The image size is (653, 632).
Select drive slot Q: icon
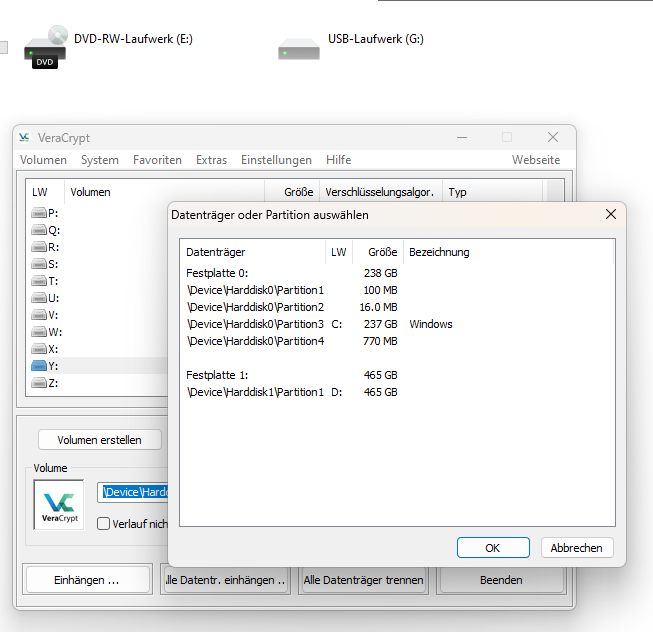click(39, 230)
